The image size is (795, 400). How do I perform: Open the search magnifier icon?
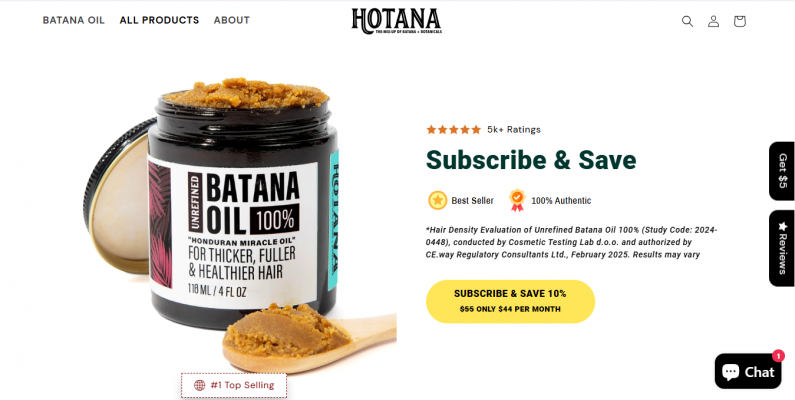(687, 21)
